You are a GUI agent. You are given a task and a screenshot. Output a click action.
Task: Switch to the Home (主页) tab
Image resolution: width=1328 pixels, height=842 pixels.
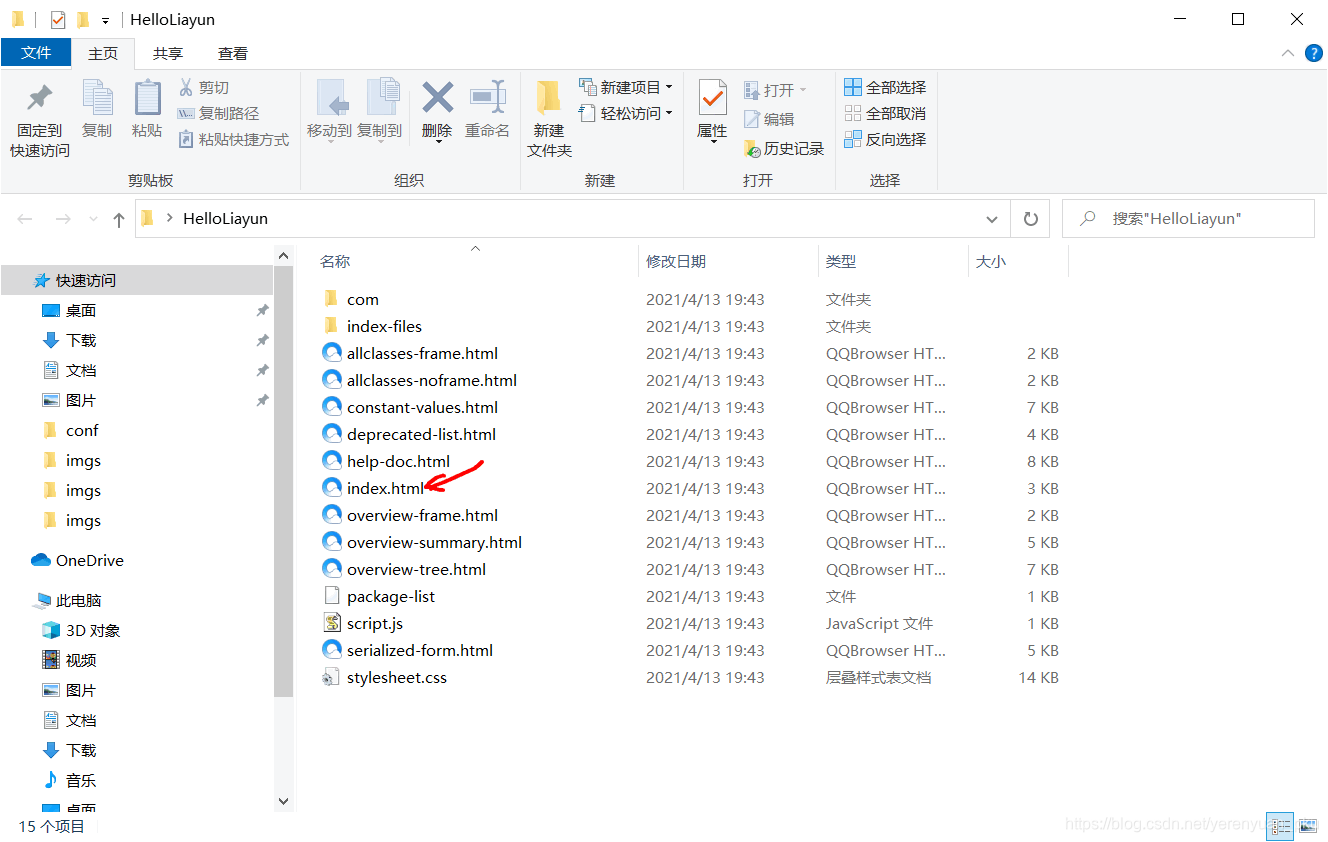(x=103, y=53)
